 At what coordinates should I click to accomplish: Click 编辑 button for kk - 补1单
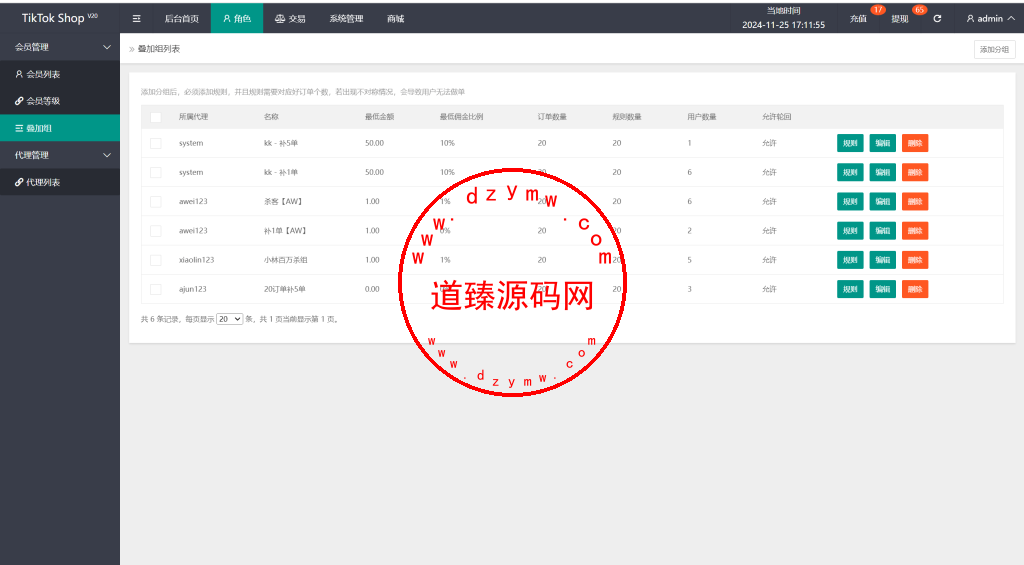882,172
